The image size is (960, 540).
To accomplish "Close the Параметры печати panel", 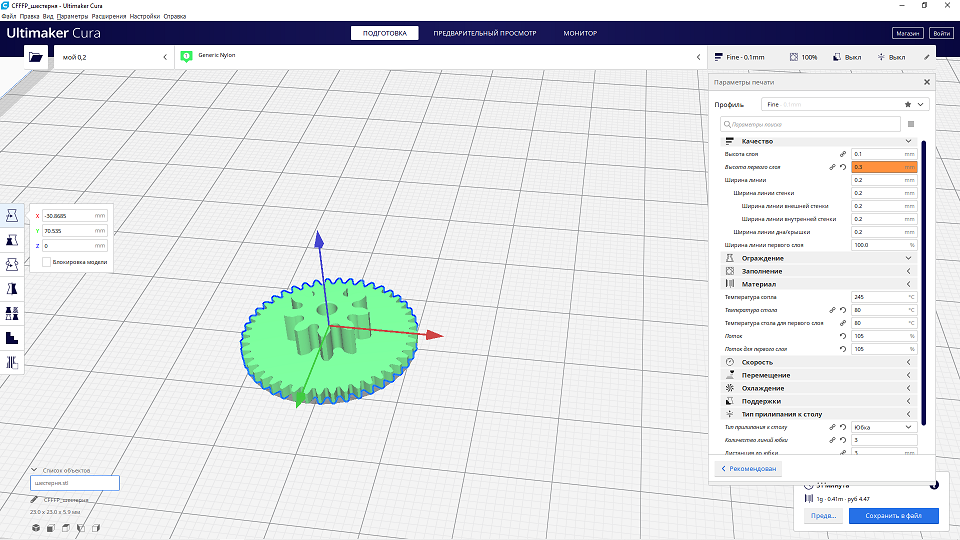I will click(x=926, y=83).
